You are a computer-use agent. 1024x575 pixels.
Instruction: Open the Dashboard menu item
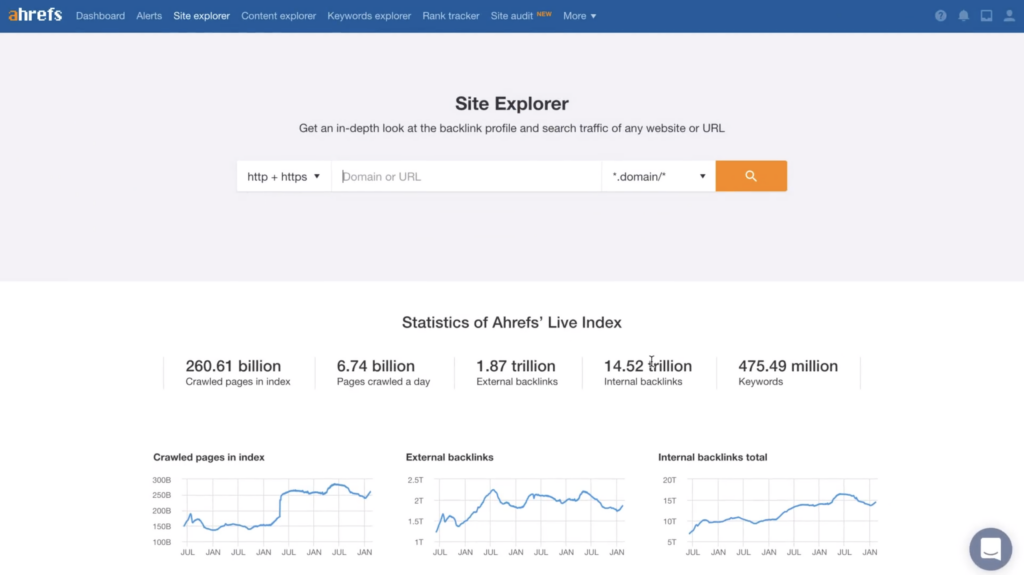click(x=100, y=16)
